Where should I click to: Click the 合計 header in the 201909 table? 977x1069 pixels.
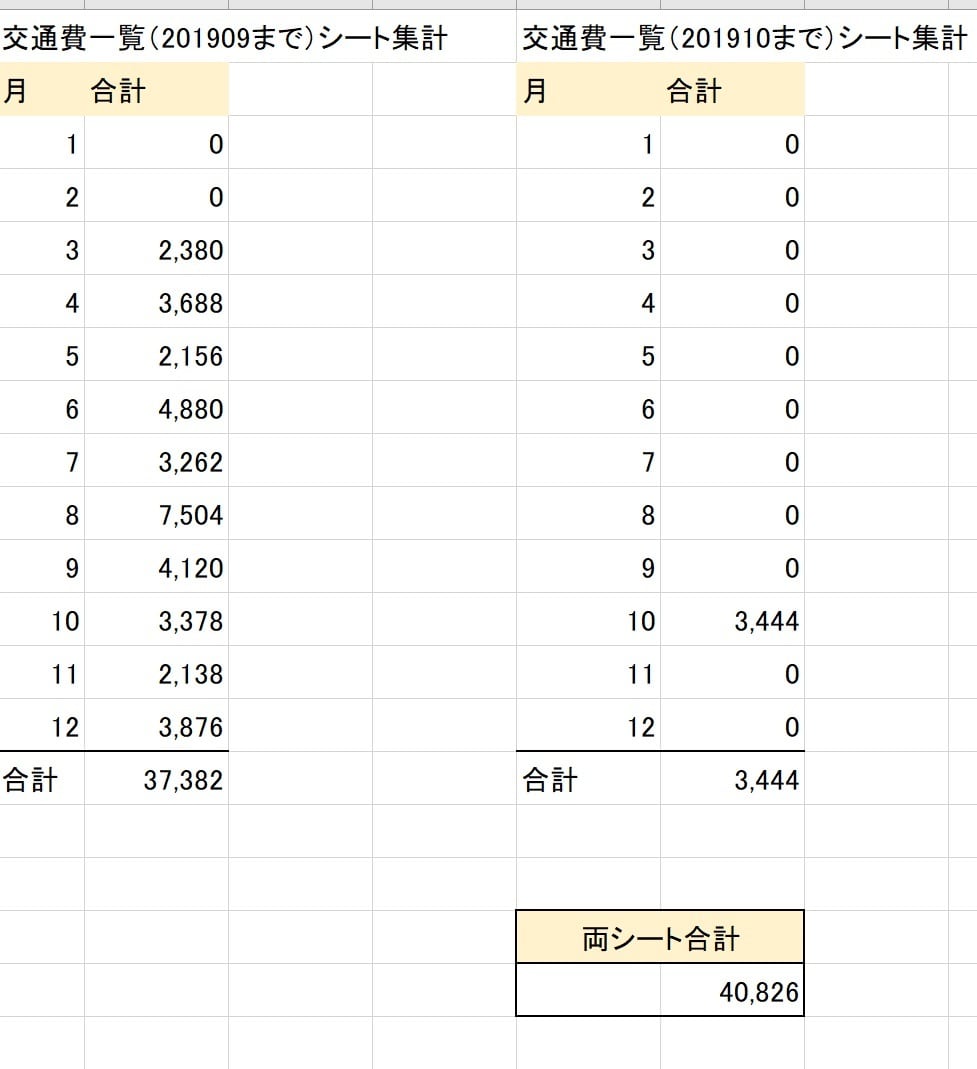[156, 89]
